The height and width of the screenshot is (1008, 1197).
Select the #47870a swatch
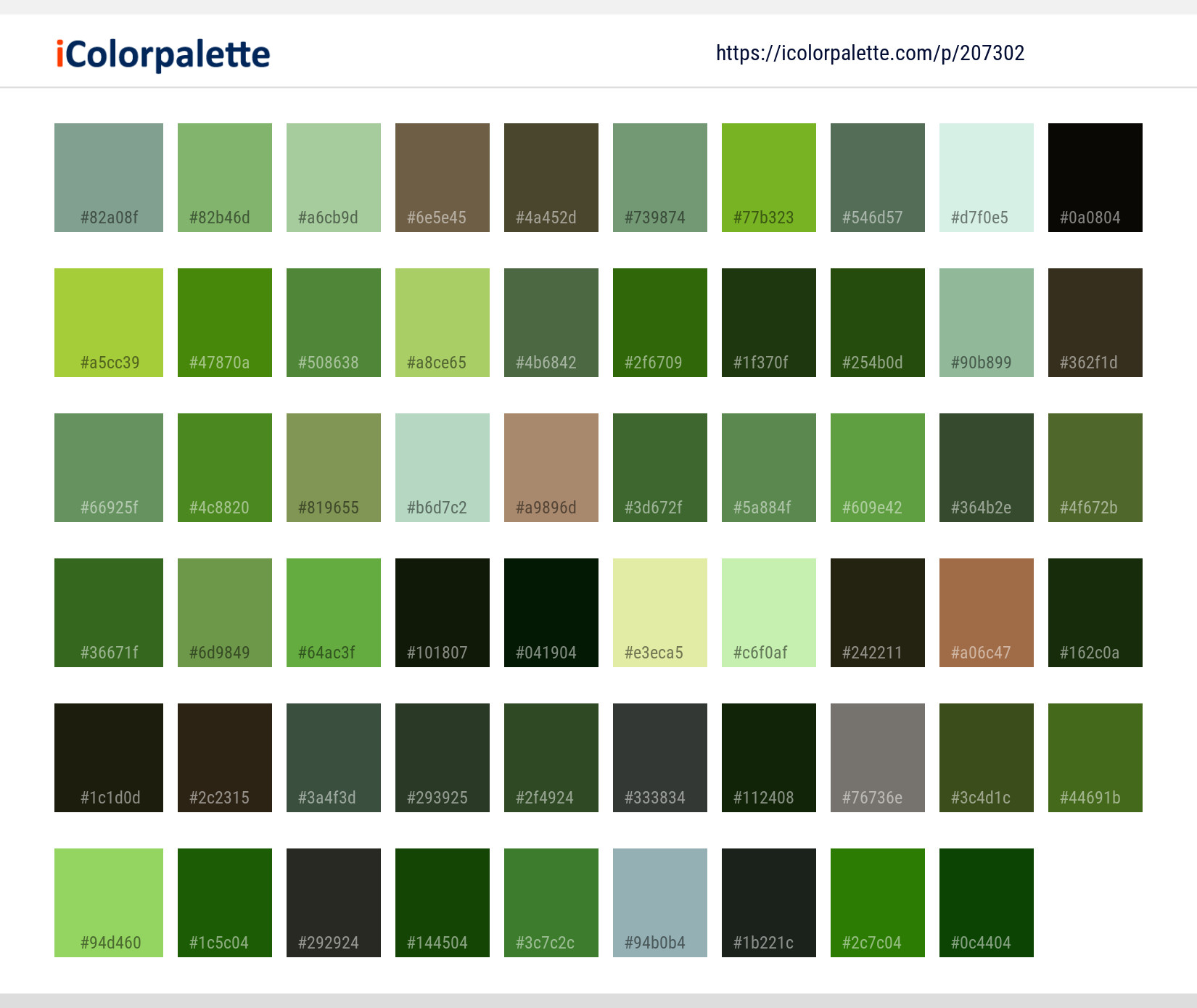[225, 323]
